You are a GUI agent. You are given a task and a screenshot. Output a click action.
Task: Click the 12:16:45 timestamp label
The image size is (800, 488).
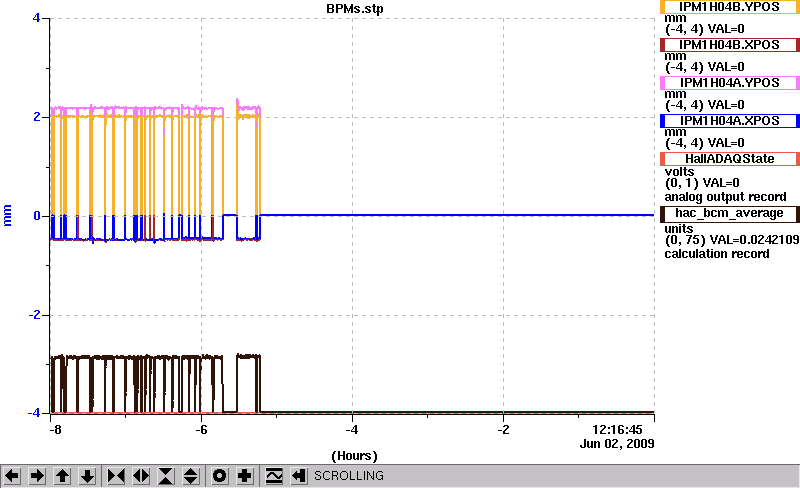(617, 429)
